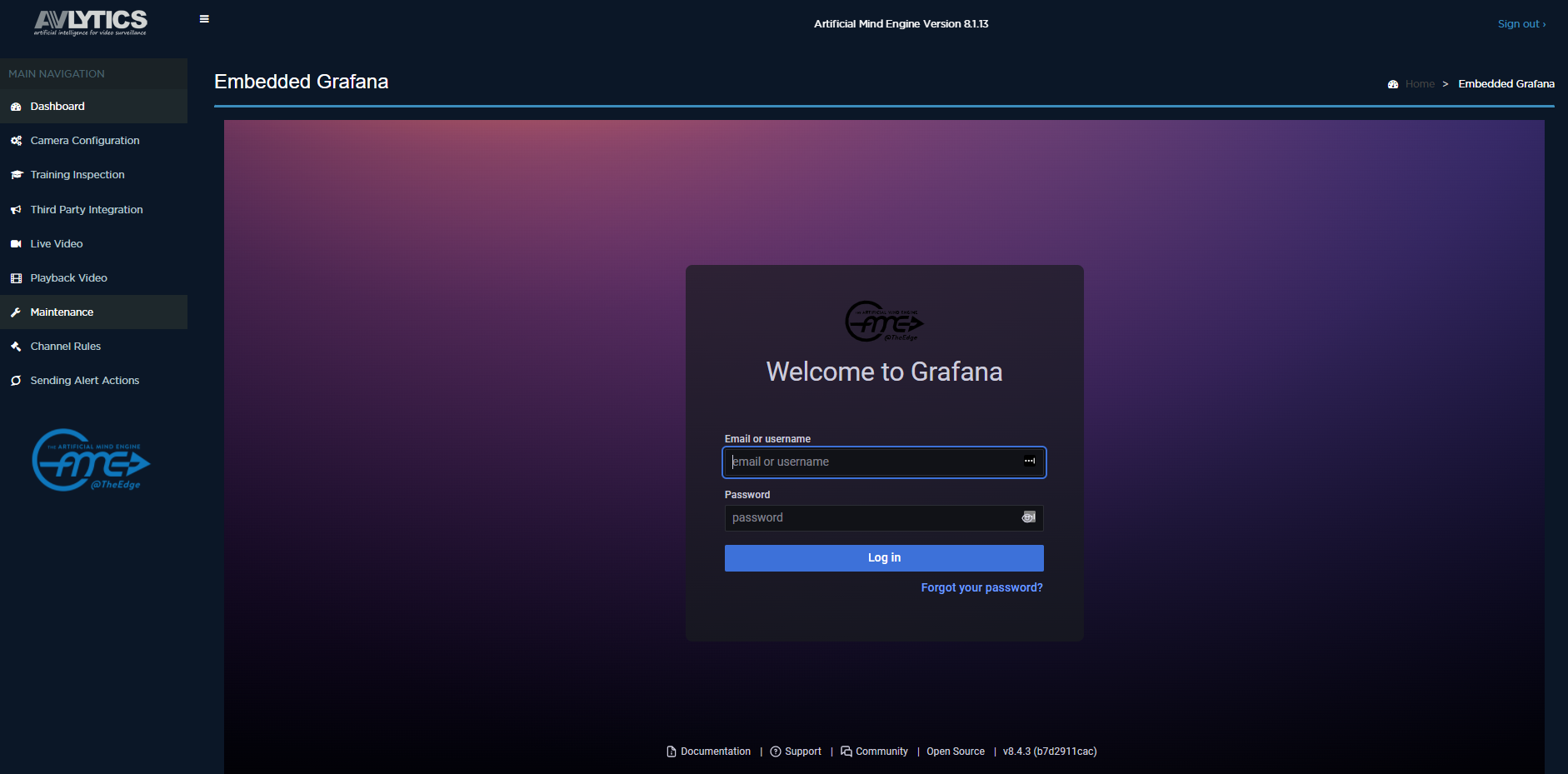Image resolution: width=1568 pixels, height=774 pixels.
Task: Click the AME @TheEdge logo in the sidebar
Action: (x=92, y=460)
